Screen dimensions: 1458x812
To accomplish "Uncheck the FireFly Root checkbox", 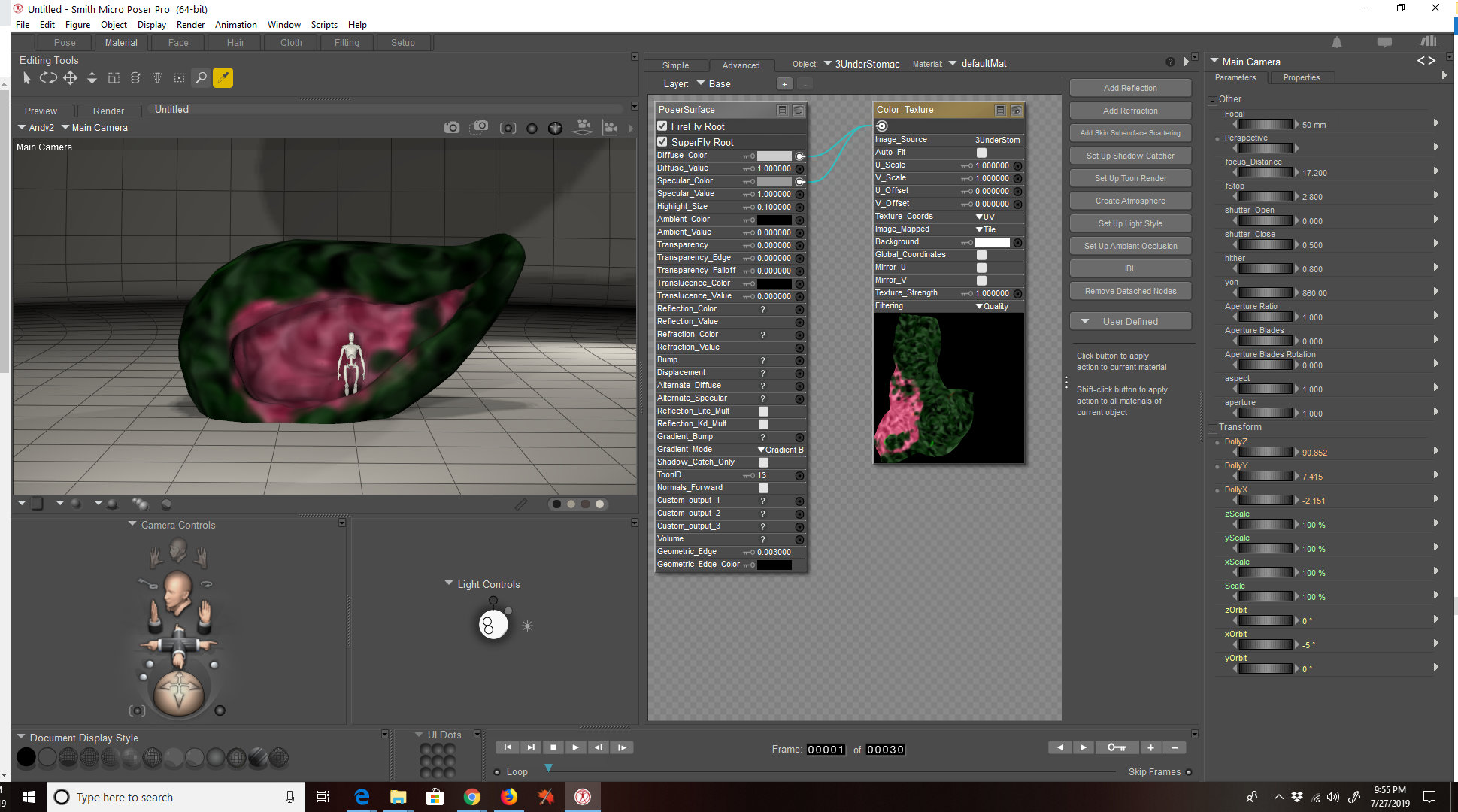I will (x=662, y=126).
